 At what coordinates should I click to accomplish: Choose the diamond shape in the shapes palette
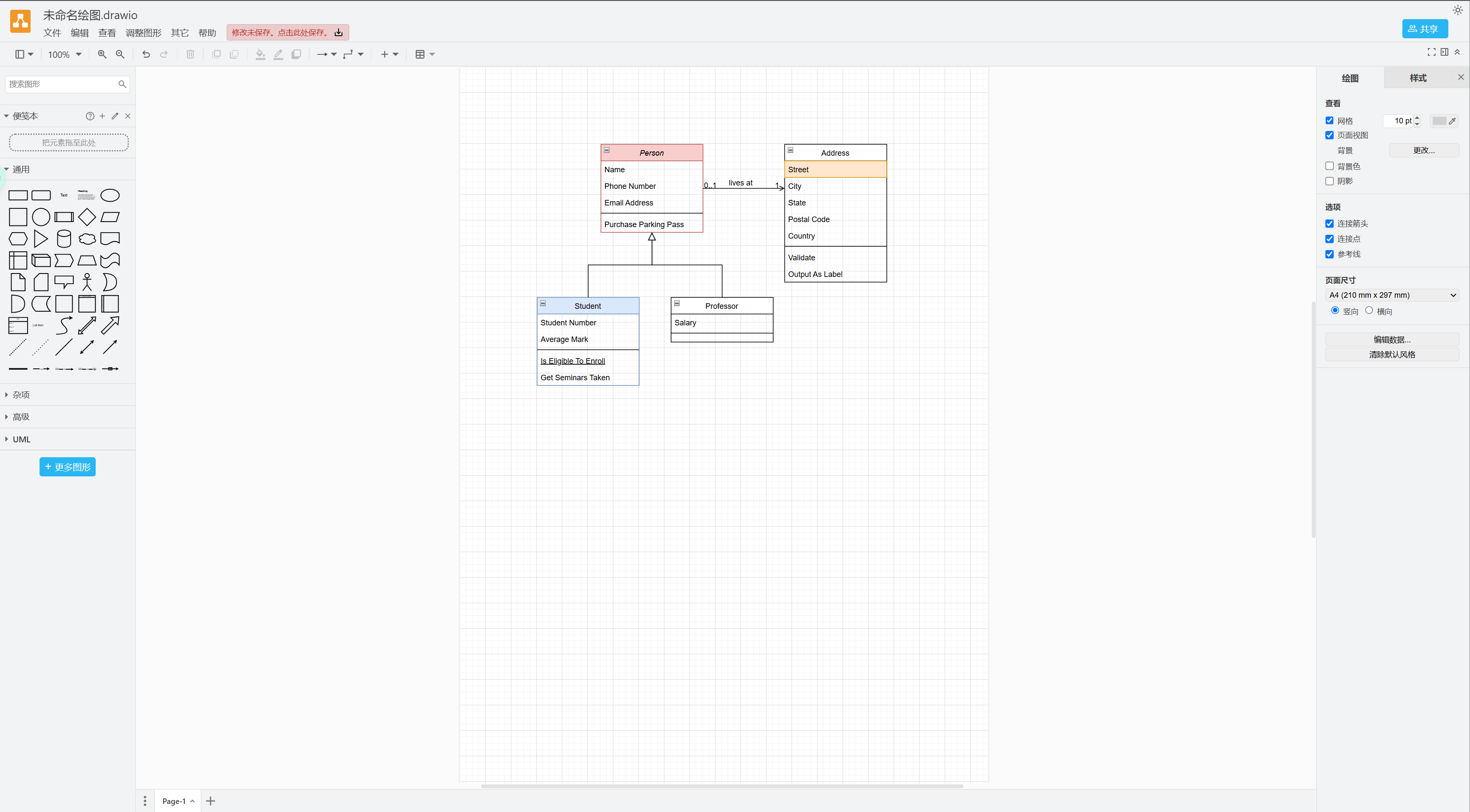[x=87, y=217]
